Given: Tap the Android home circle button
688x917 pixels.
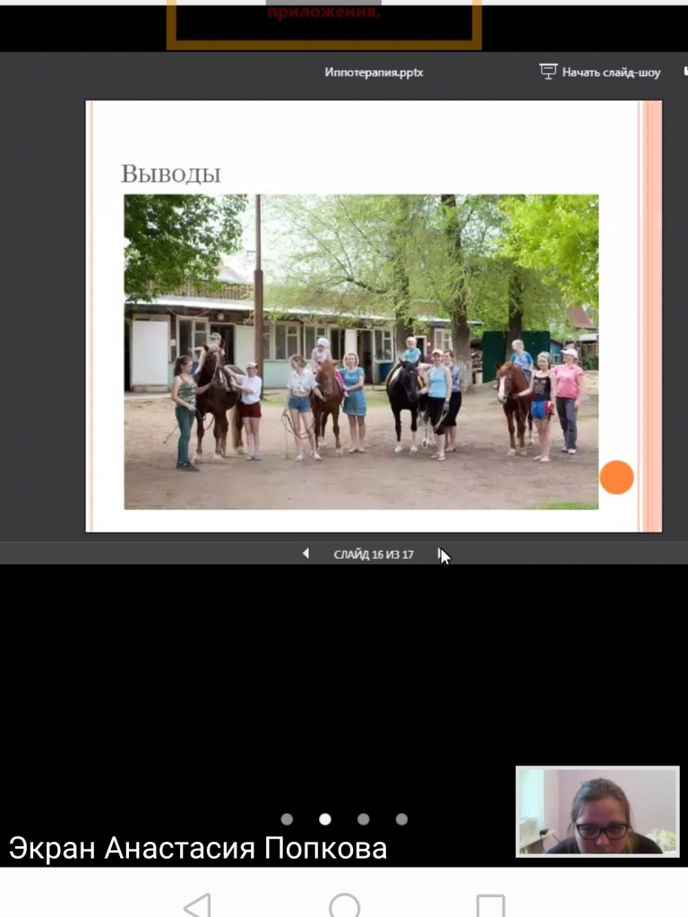Looking at the screenshot, I should coord(344,905).
